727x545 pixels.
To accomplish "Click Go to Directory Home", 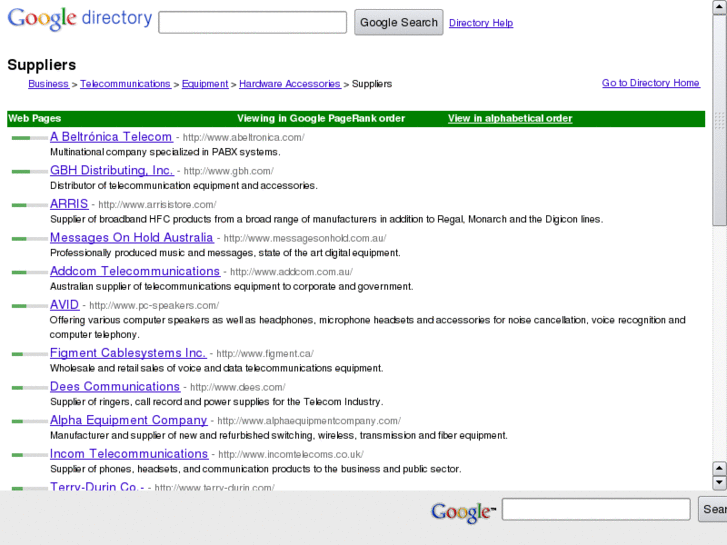I will click(650, 83).
